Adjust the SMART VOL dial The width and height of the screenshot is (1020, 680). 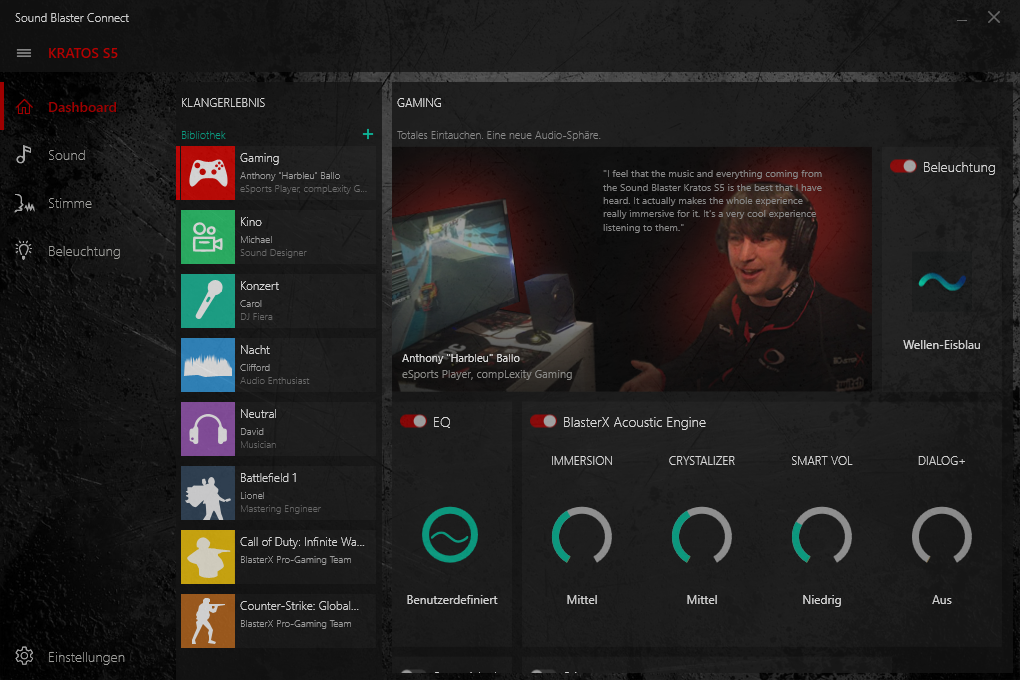tap(822, 536)
